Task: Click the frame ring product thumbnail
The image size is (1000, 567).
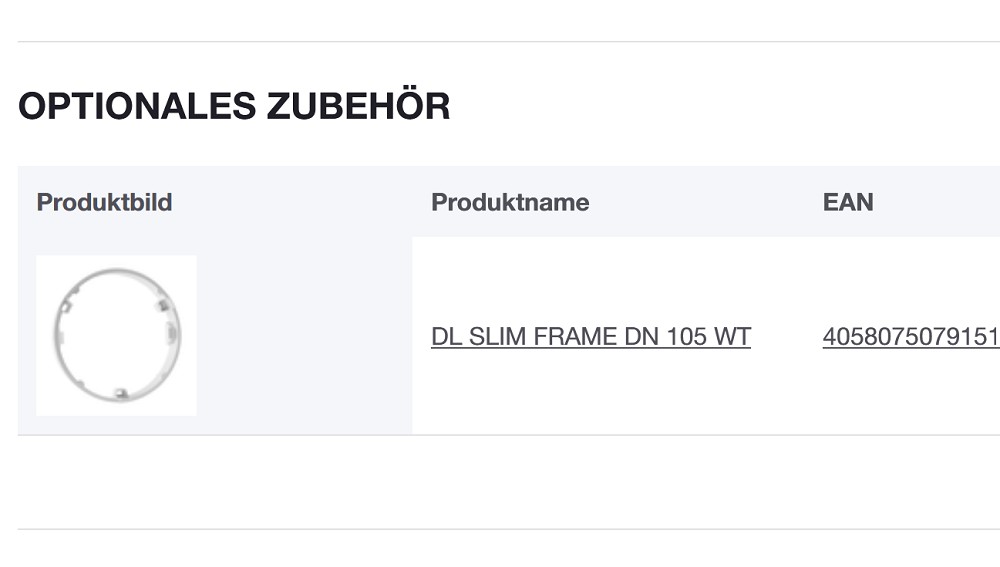Action: pyautogui.click(x=116, y=335)
